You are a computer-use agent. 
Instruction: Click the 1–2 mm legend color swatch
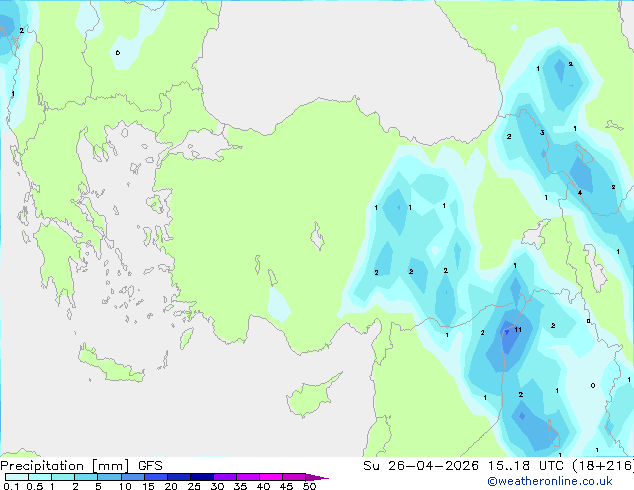(x=63, y=477)
